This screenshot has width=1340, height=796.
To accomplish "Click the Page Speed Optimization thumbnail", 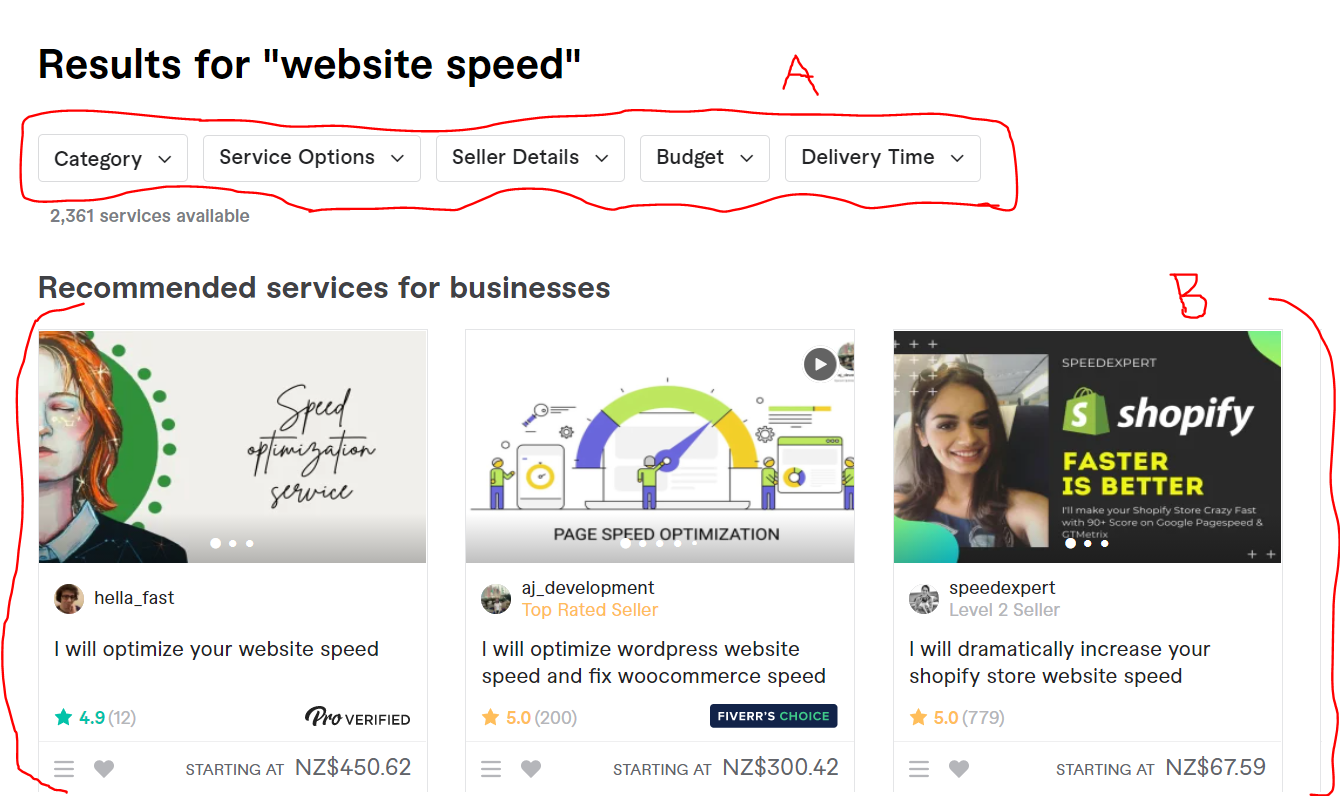I will (x=660, y=447).
